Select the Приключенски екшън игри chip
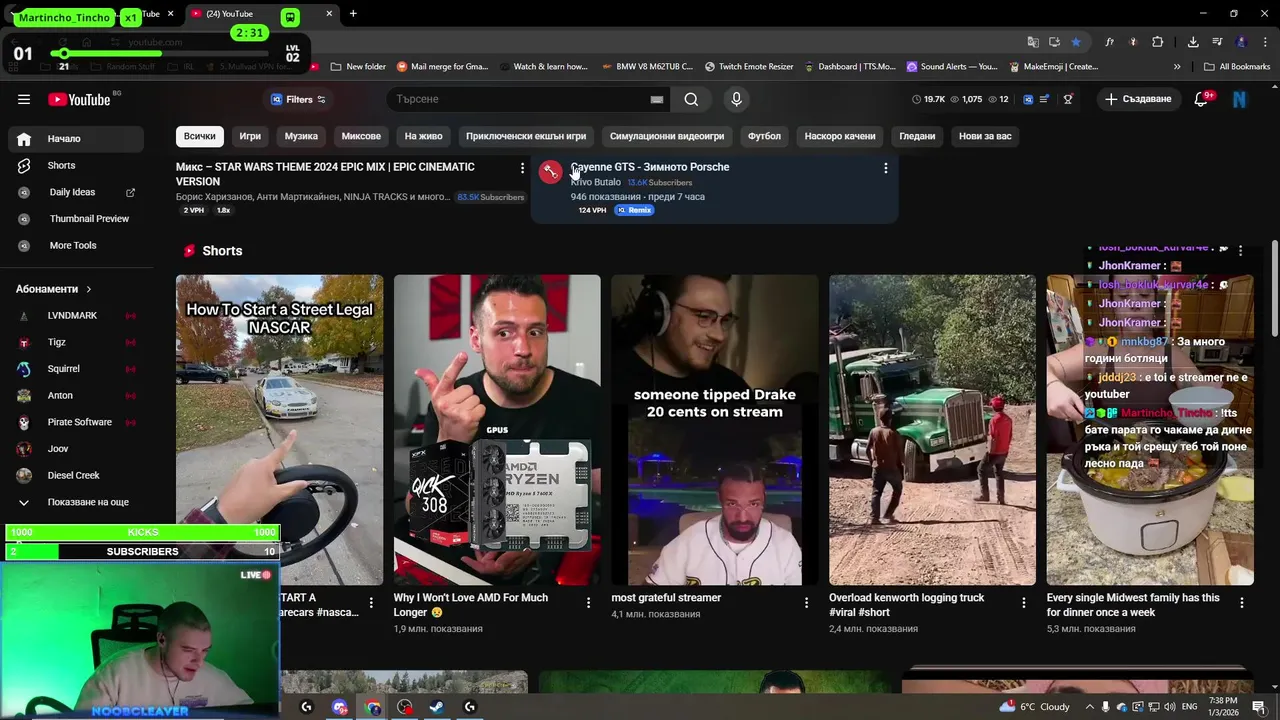1280x720 pixels. [526, 136]
